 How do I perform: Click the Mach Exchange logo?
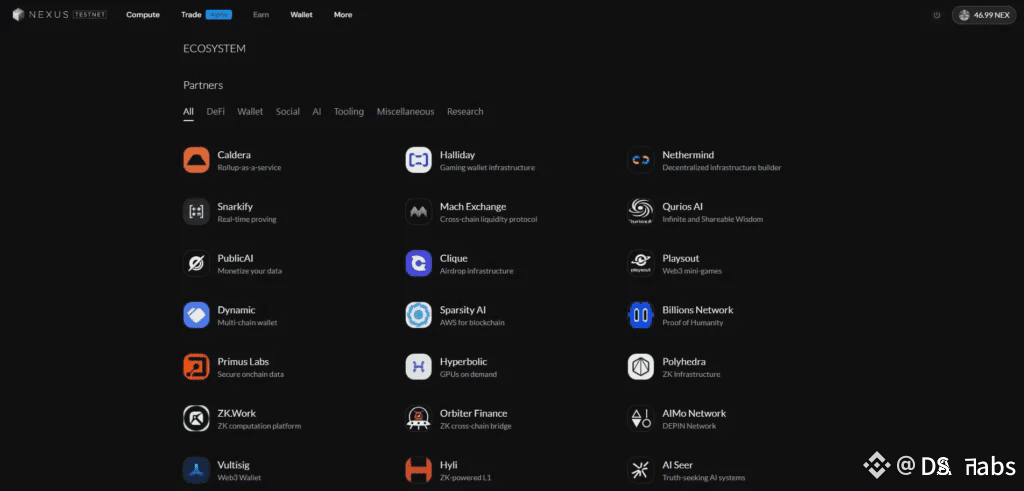click(x=418, y=212)
